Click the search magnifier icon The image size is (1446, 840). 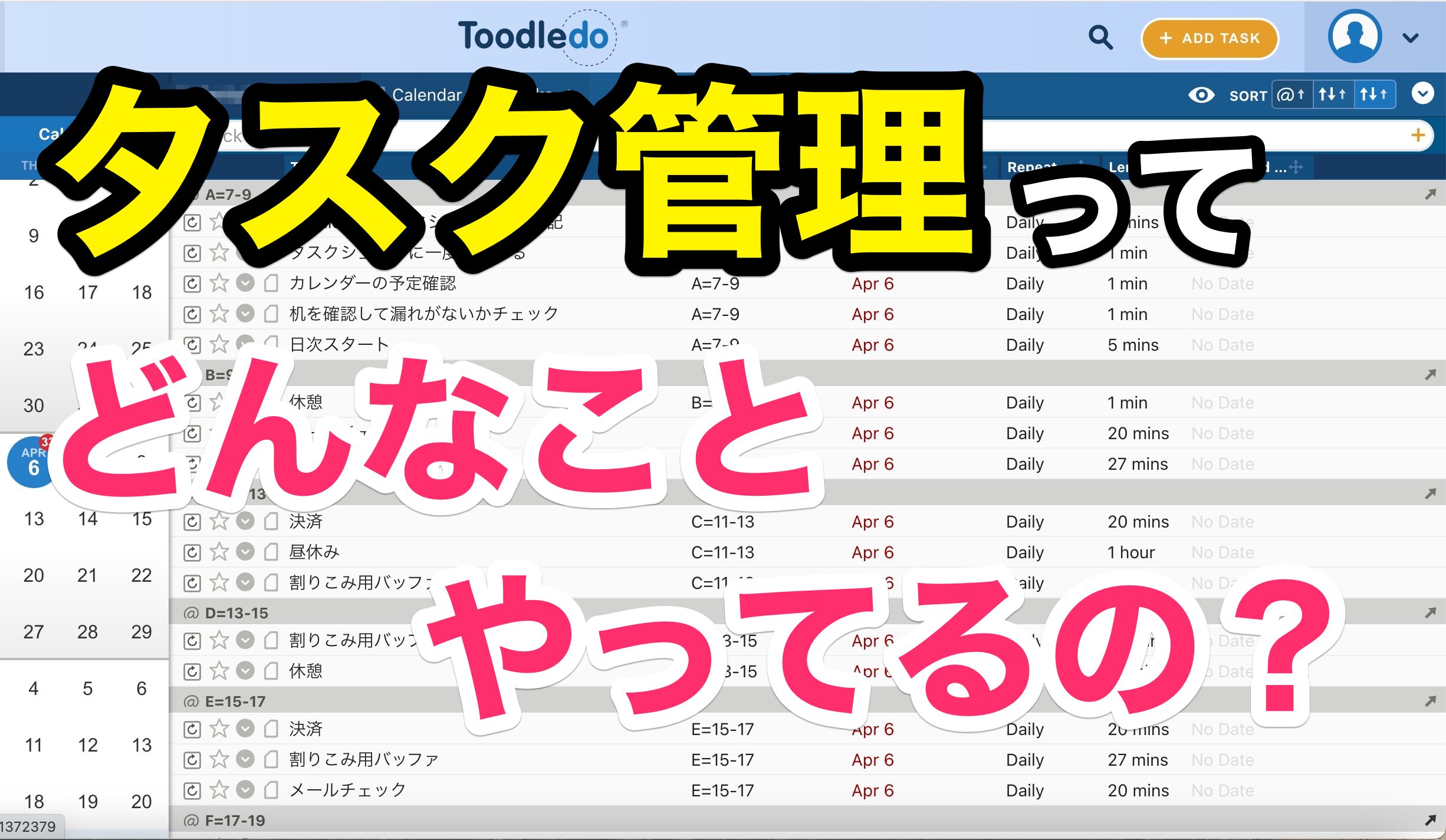tap(1100, 38)
